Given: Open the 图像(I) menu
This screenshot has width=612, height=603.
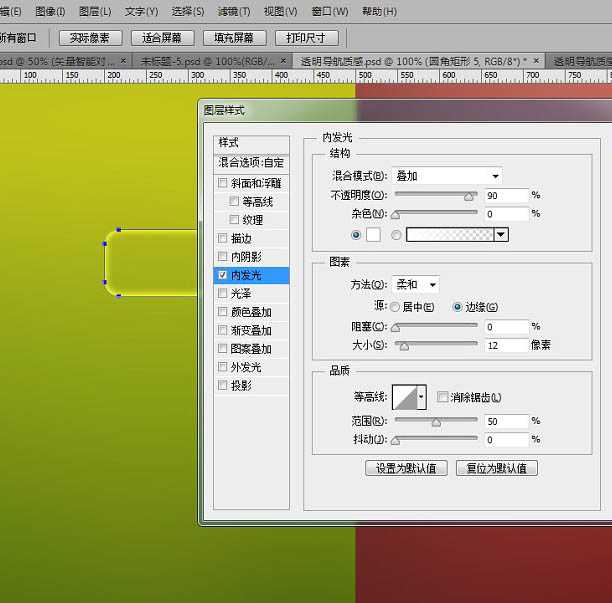Looking at the screenshot, I should pyautogui.click(x=50, y=12).
